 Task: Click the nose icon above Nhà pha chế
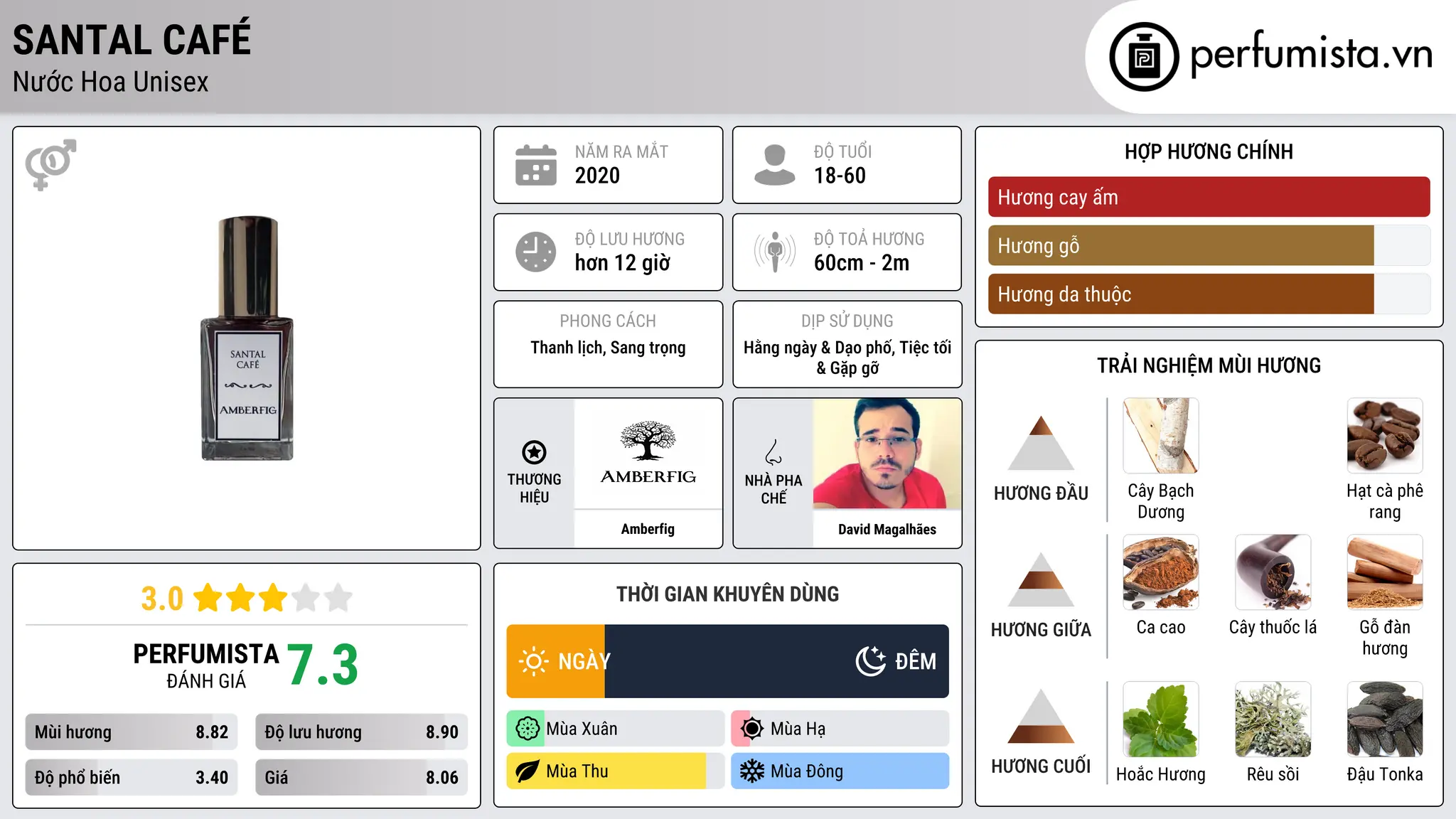pos(773,451)
